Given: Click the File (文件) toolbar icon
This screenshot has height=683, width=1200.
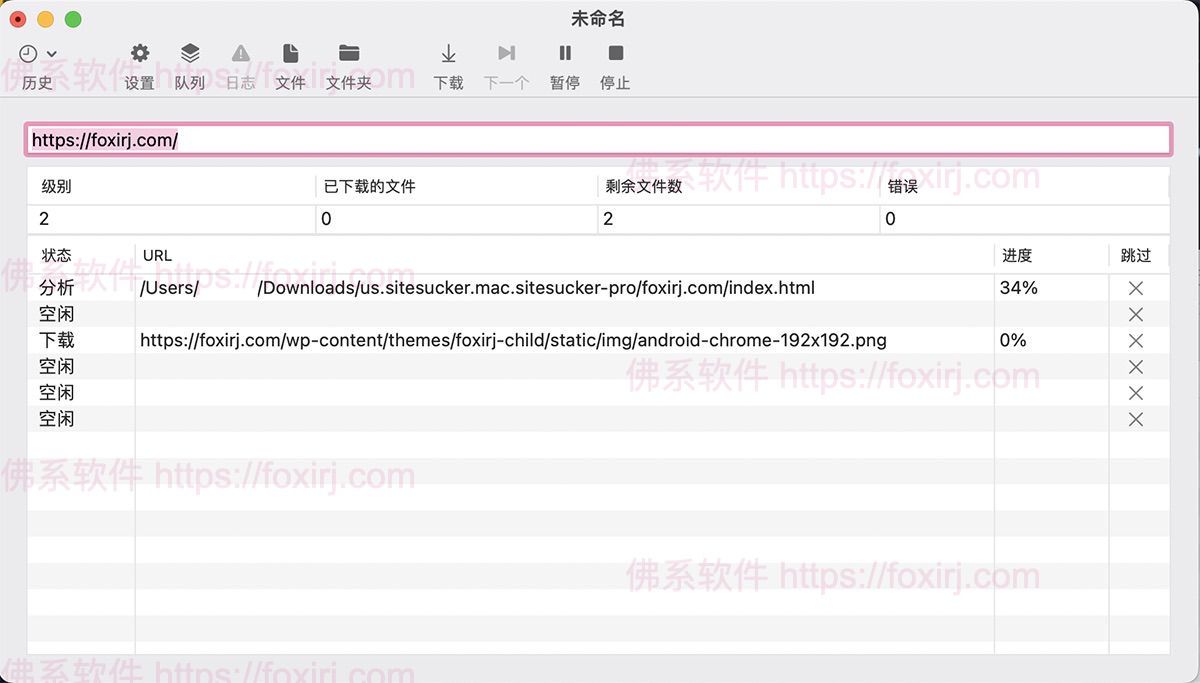Looking at the screenshot, I should click(290, 54).
